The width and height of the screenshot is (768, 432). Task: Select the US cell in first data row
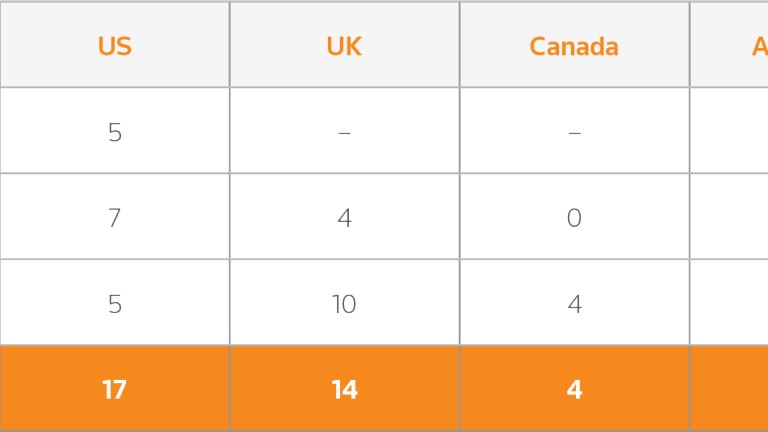[x=115, y=132]
